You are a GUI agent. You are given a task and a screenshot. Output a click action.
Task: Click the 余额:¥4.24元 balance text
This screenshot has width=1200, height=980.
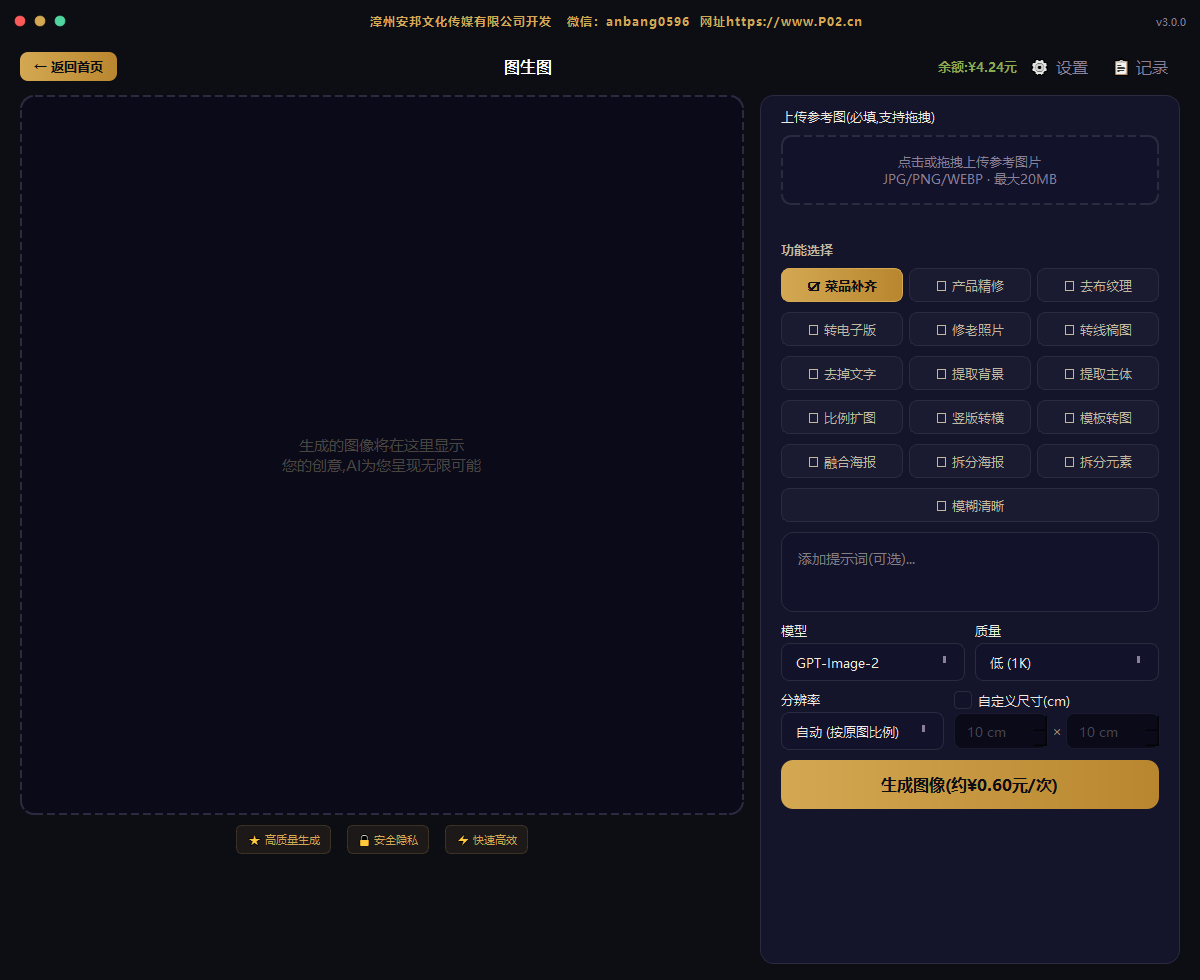tap(977, 67)
